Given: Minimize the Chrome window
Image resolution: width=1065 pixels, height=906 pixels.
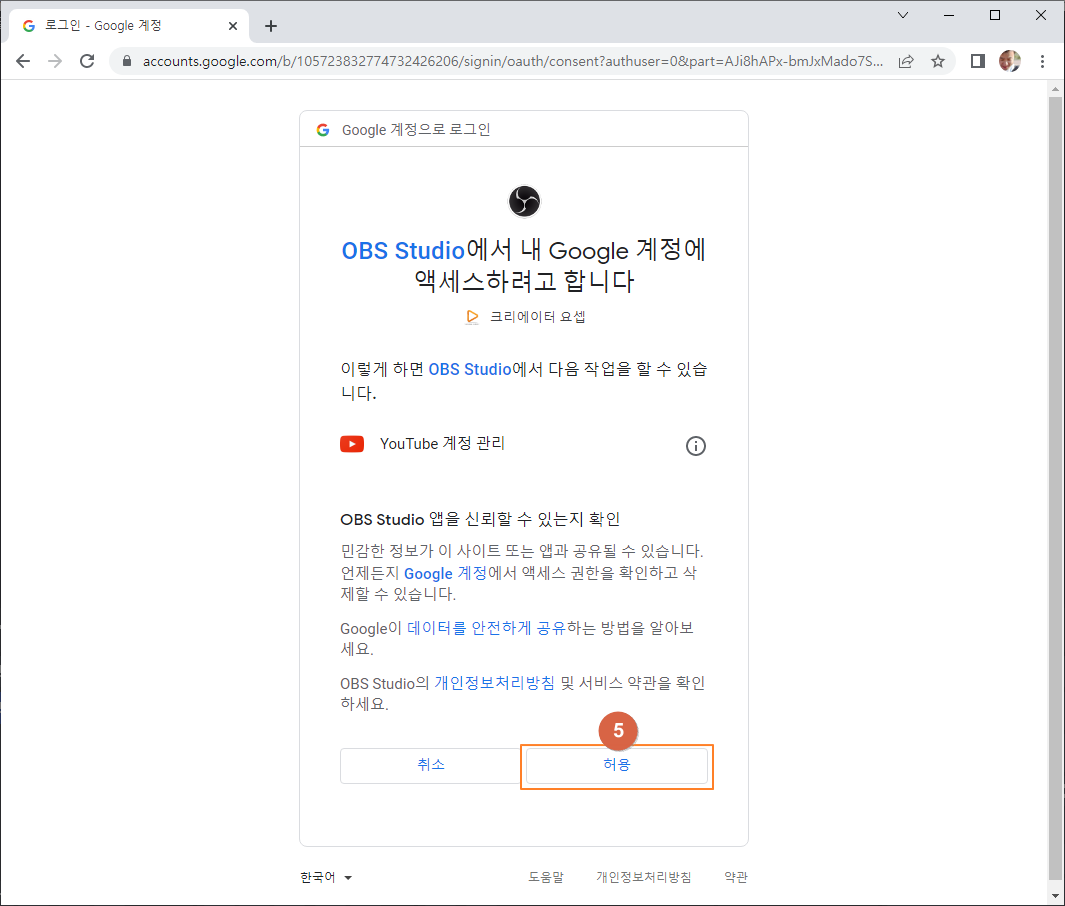Looking at the screenshot, I should pyautogui.click(x=949, y=15).
